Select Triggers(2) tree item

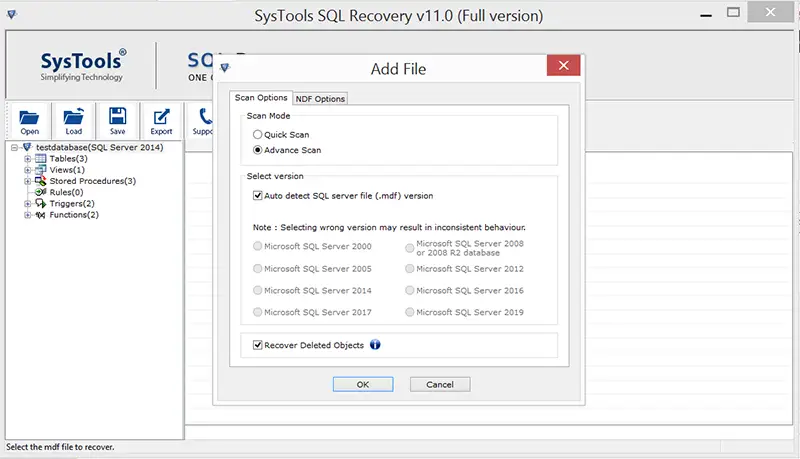click(72, 203)
